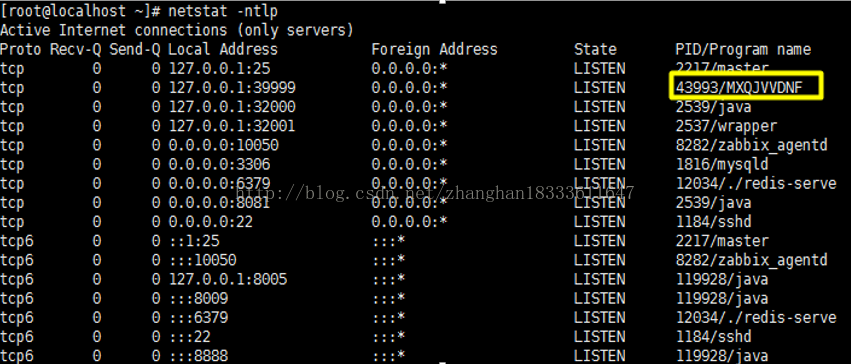Image resolution: width=851 pixels, height=364 pixels.
Task: Select local address ':::10050'
Action: (x=202, y=260)
